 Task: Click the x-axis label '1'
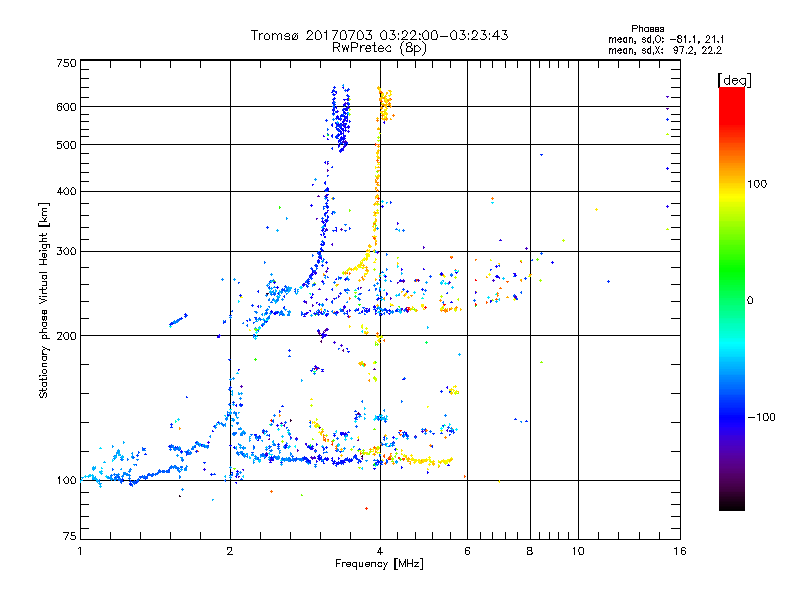pyautogui.click(x=80, y=551)
